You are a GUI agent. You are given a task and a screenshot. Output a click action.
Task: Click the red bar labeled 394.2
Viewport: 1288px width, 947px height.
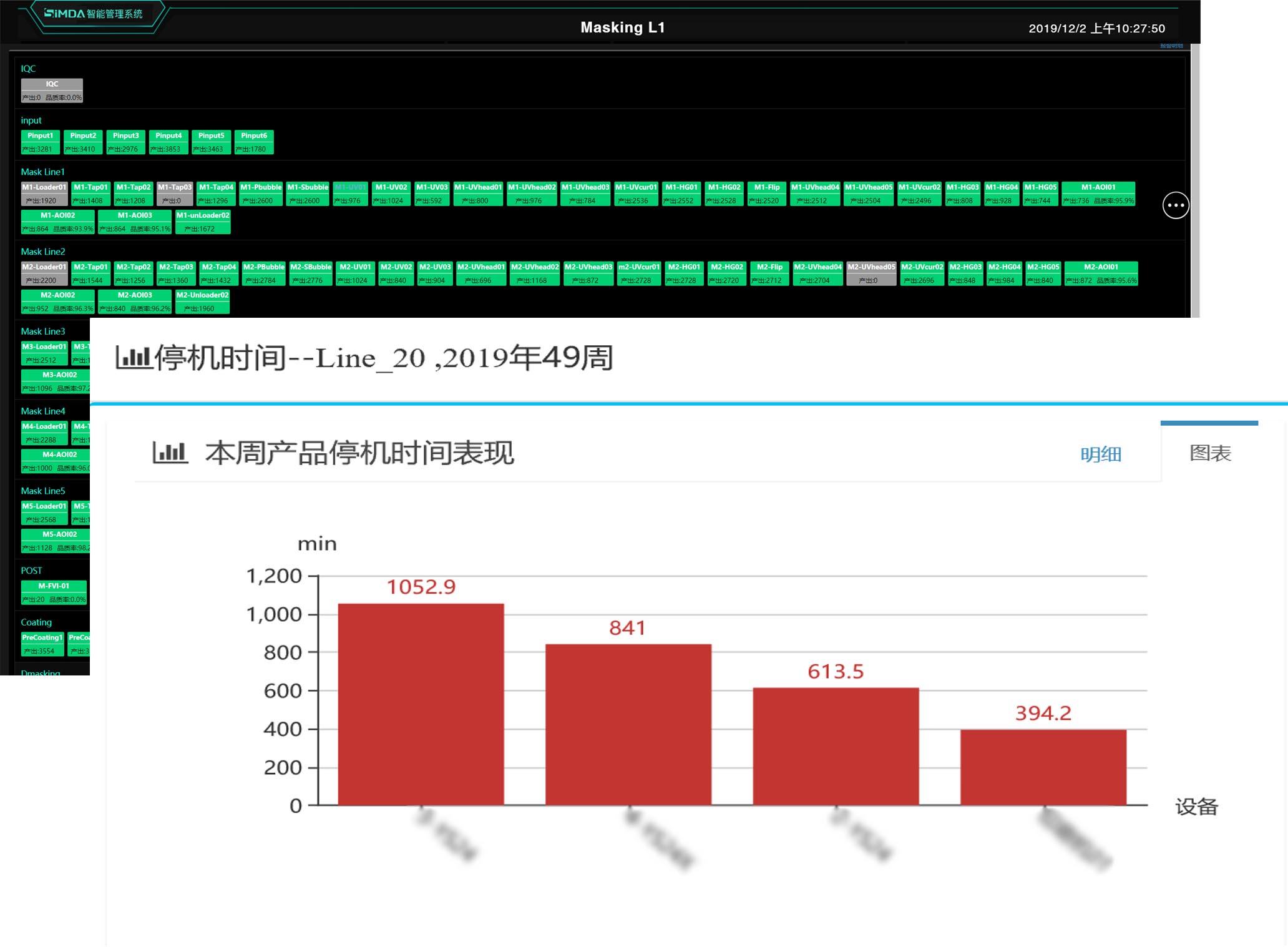pyautogui.click(x=1043, y=767)
